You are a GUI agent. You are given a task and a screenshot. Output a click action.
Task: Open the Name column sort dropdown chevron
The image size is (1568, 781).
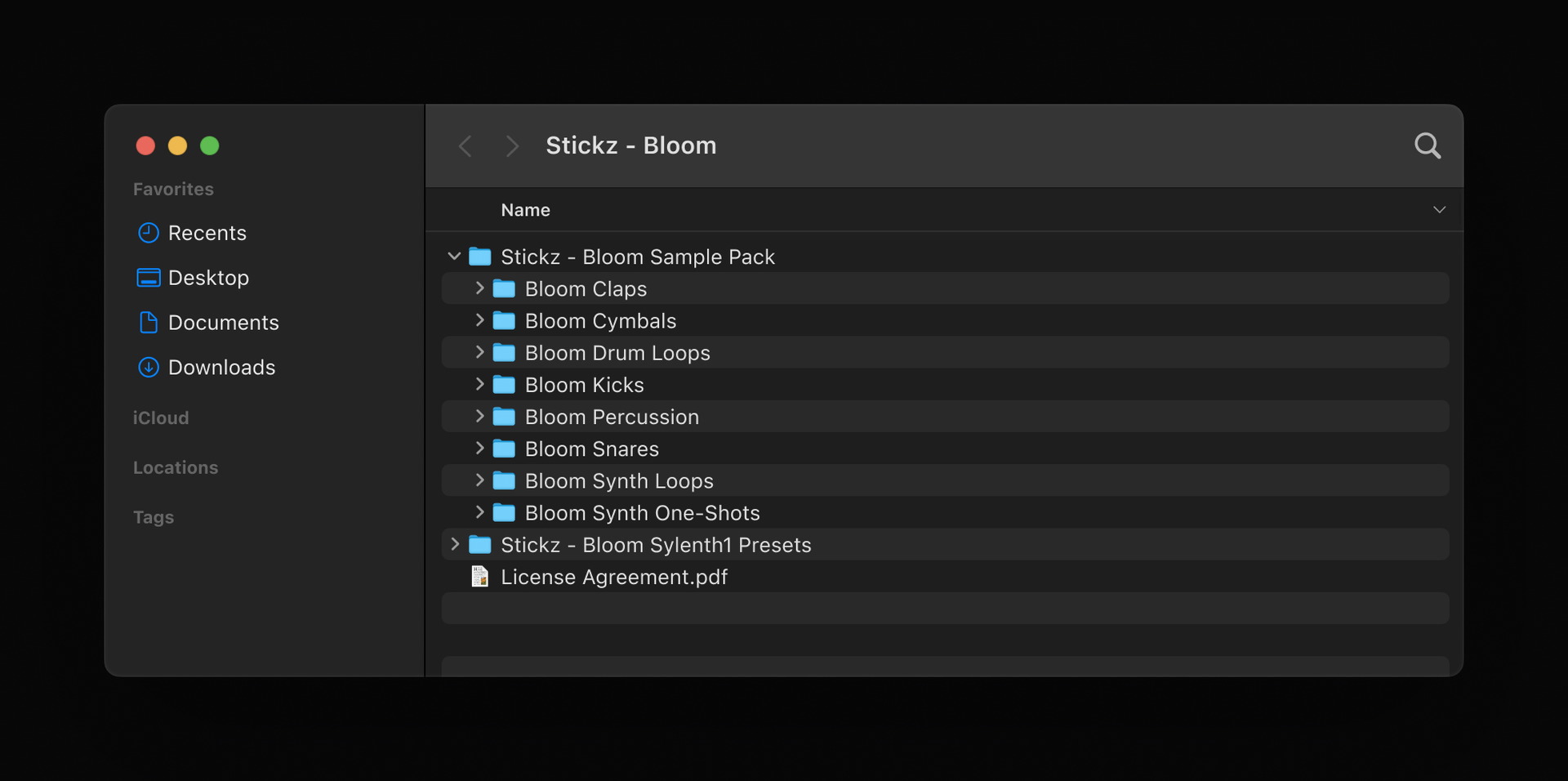click(x=1440, y=209)
